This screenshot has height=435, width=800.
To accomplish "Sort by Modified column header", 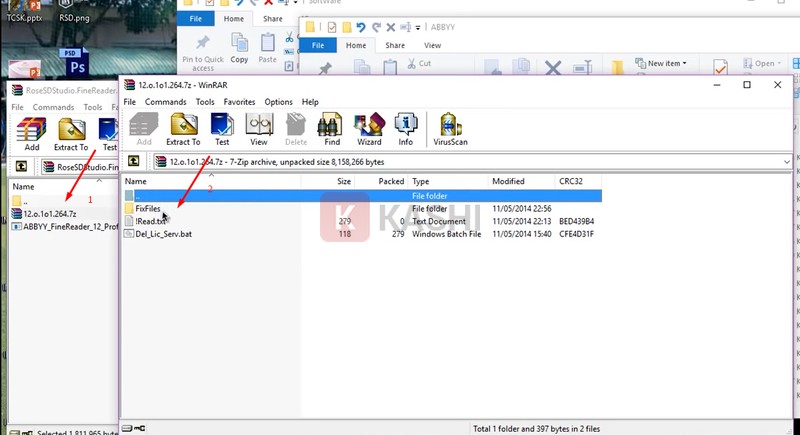I will pyautogui.click(x=521, y=181).
